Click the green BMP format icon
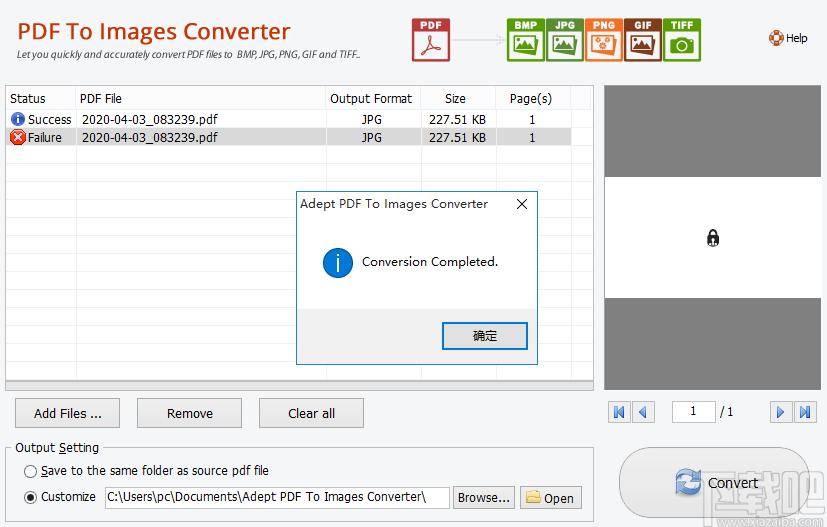The height and width of the screenshot is (527, 827). click(525, 40)
